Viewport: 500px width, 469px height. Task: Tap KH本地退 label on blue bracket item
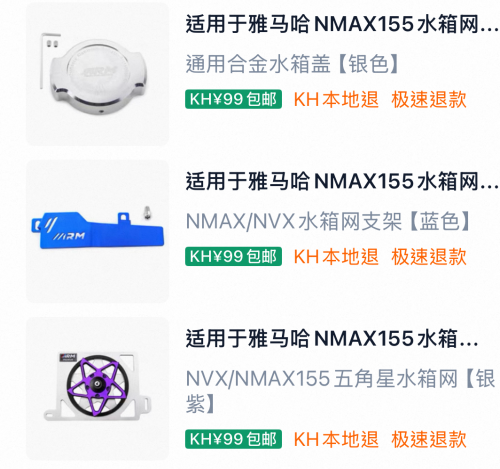point(336,256)
